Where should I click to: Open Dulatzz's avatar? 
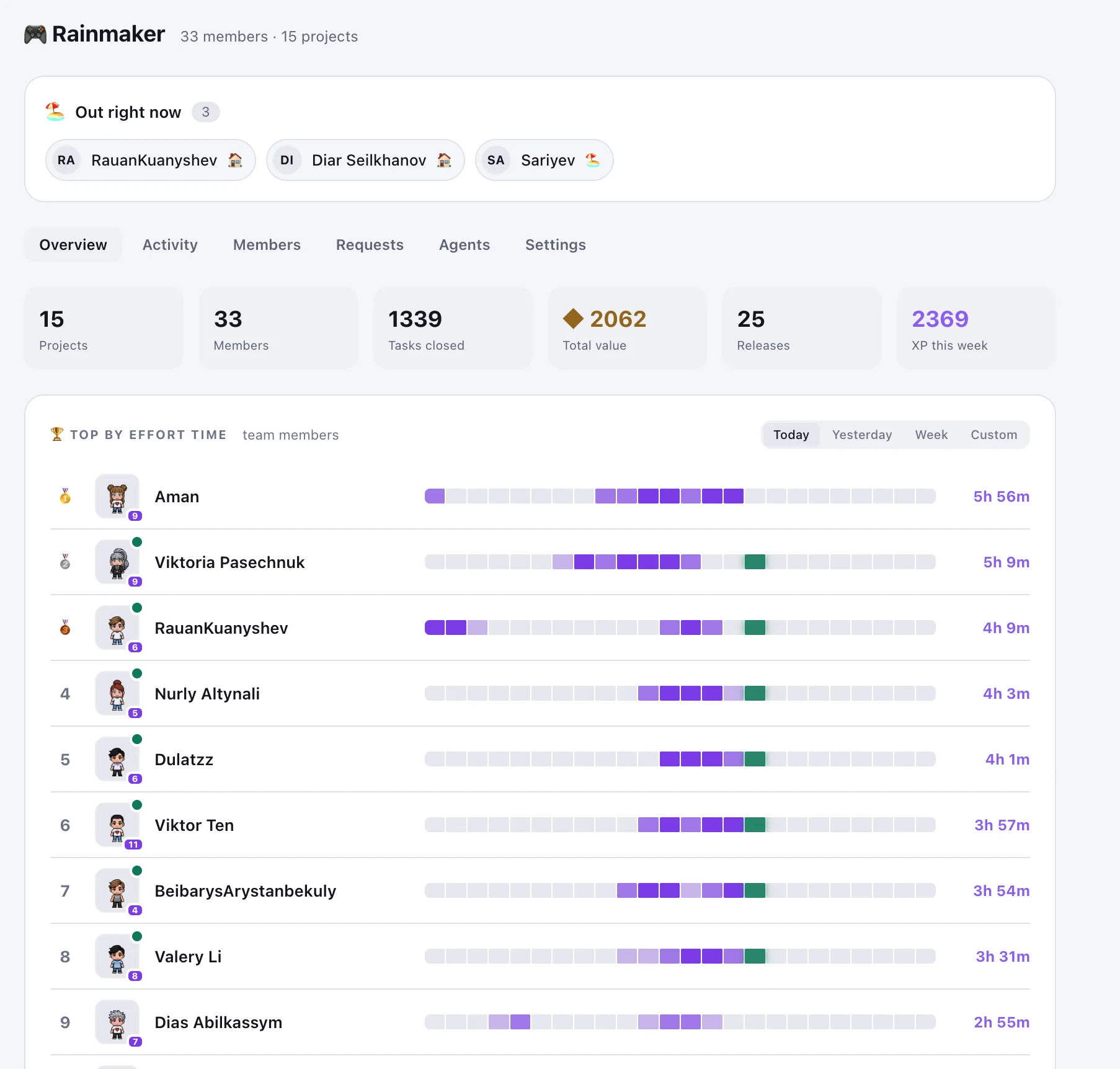[117, 759]
